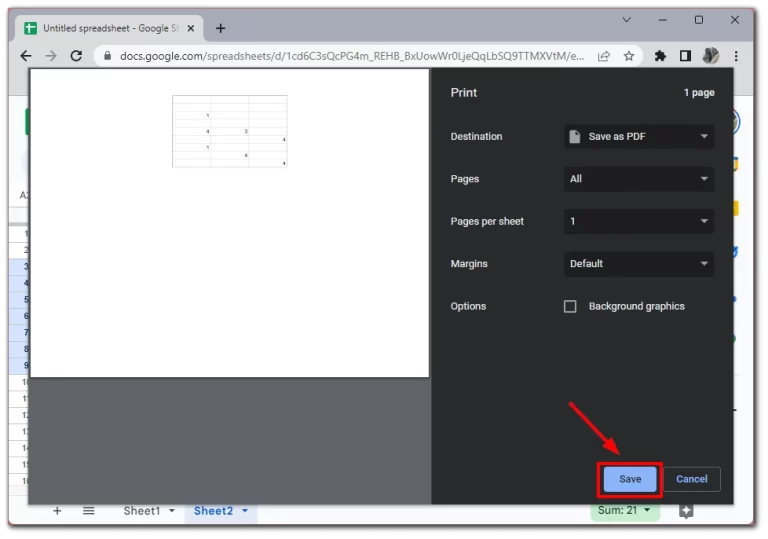Open the Pages per sheet dropdown
This screenshot has height=539, width=768.
pyautogui.click(x=639, y=222)
